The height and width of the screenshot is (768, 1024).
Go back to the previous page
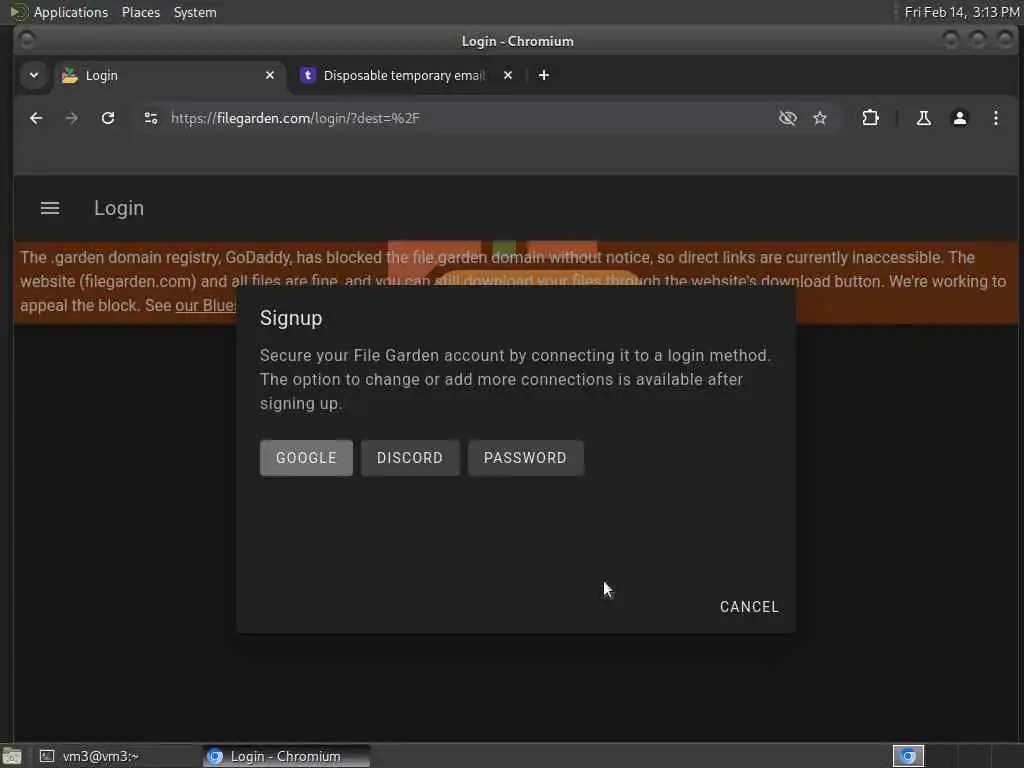[37, 118]
